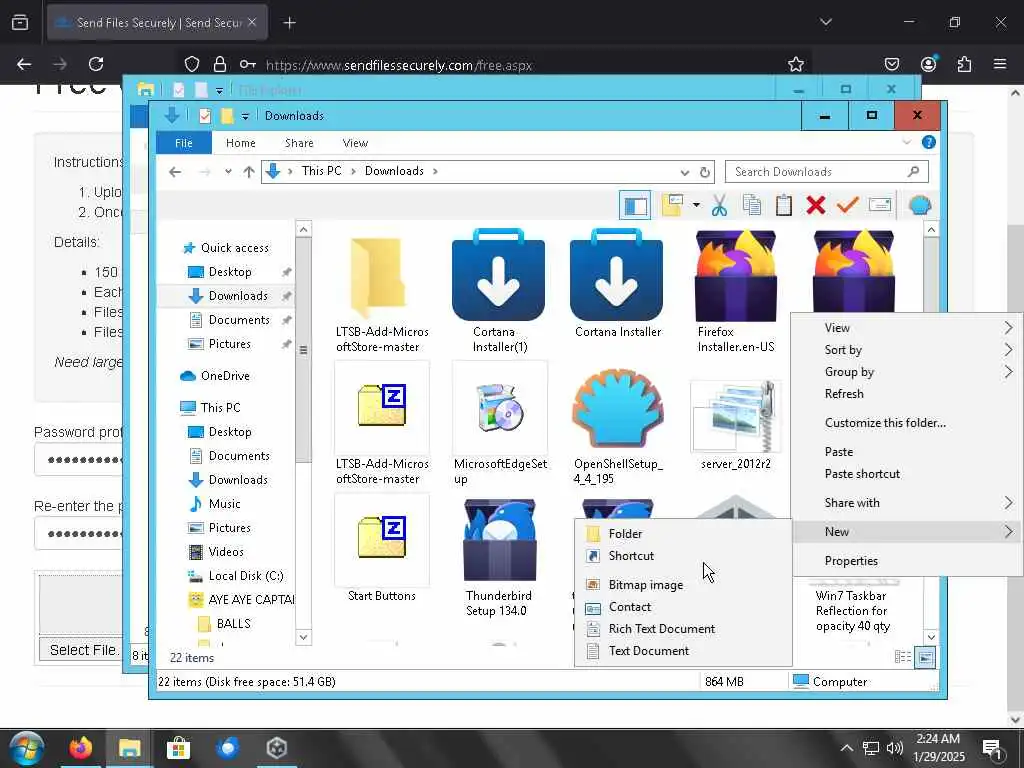Click the Explorer help question mark icon
This screenshot has width=1024, height=768.
(929, 142)
